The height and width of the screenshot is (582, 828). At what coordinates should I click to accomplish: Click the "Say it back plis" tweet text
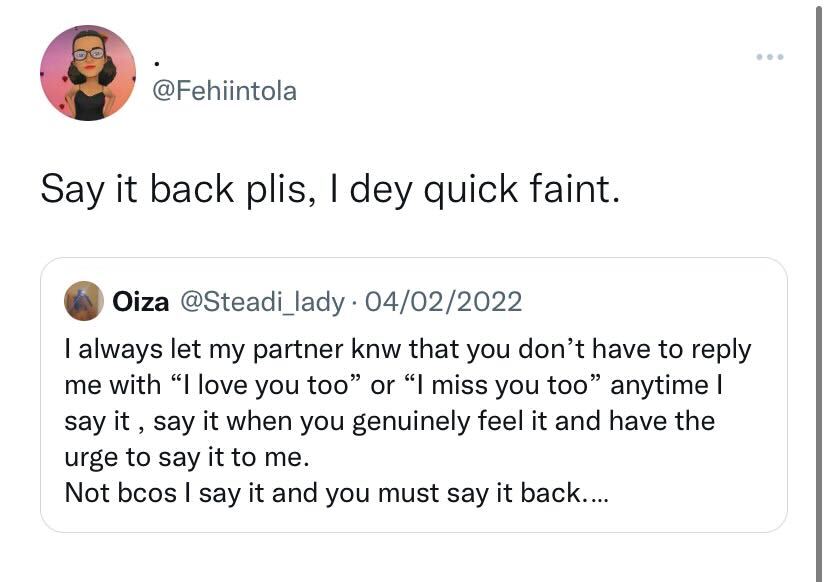[175, 189]
